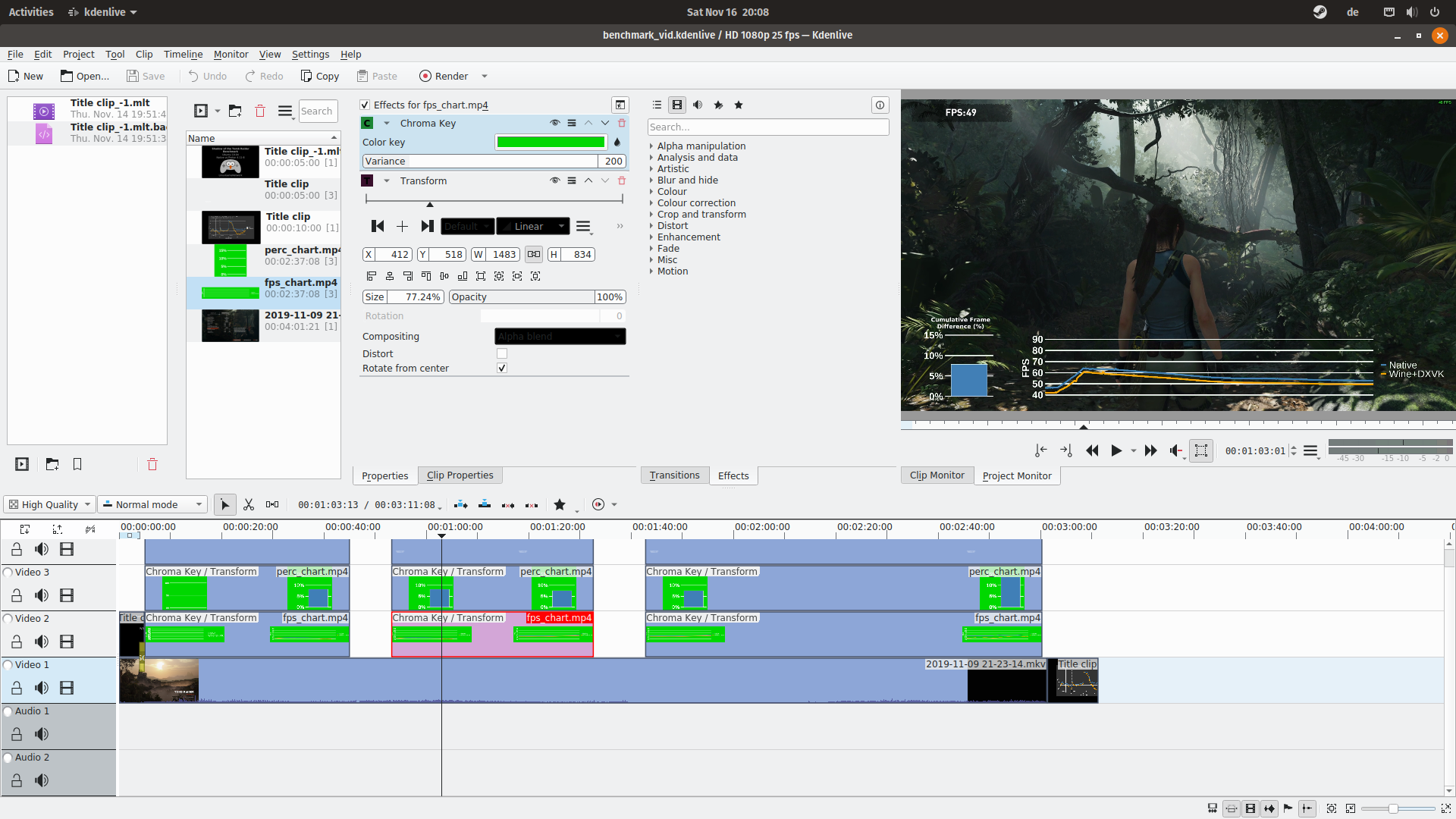Mute audio on Video 3 track
The height and width of the screenshot is (819, 1456).
click(42, 595)
